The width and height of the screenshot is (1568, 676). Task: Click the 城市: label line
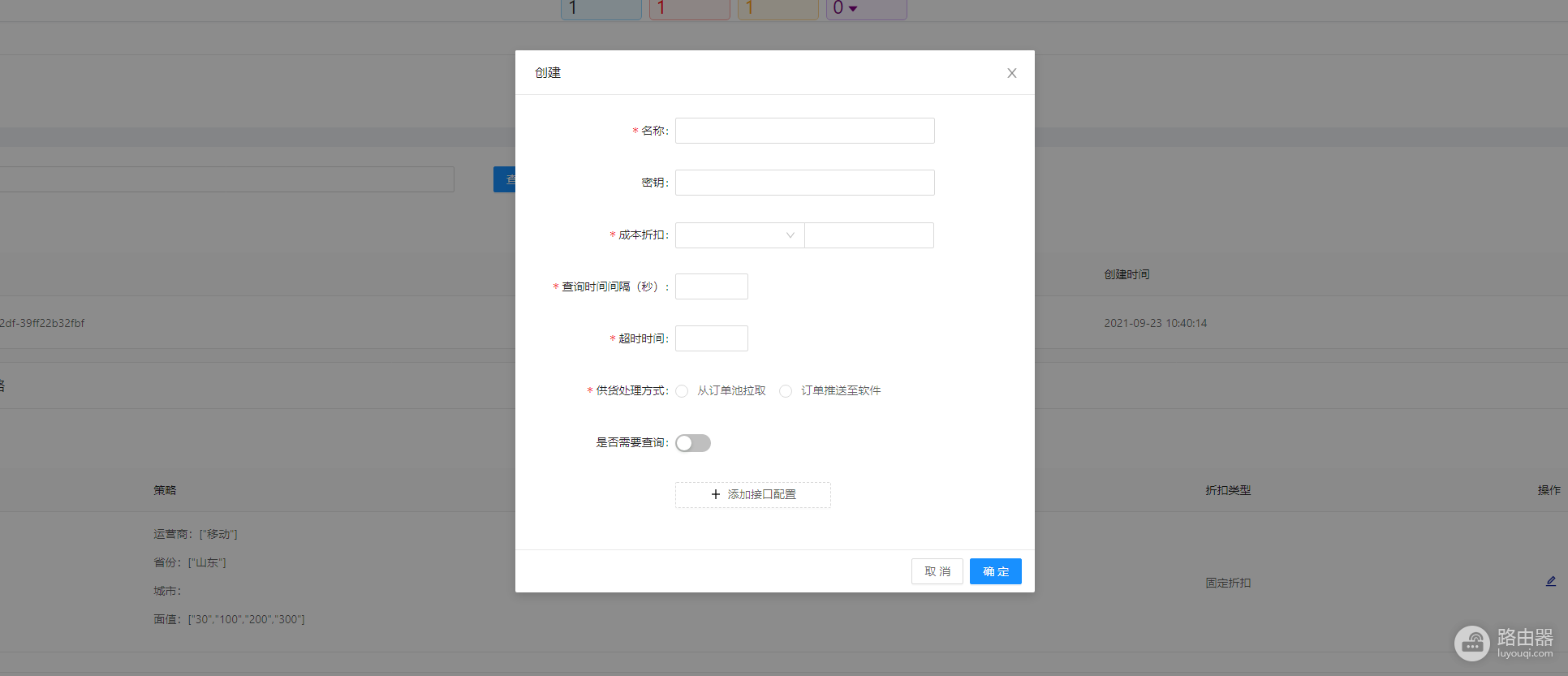(167, 591)
